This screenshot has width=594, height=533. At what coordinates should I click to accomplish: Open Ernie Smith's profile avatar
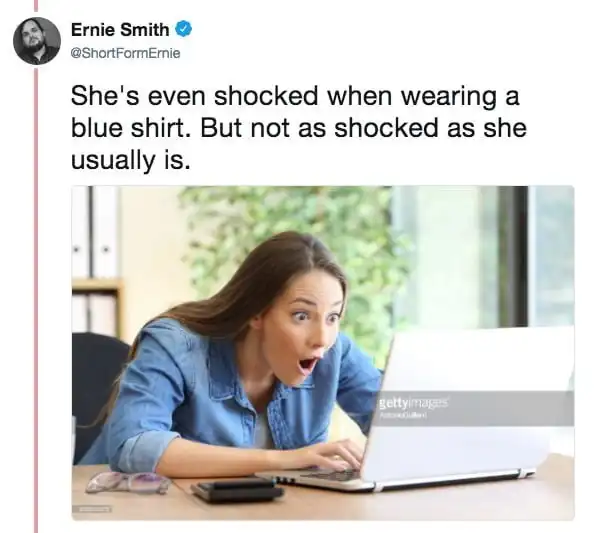click(x=37, y=41)
